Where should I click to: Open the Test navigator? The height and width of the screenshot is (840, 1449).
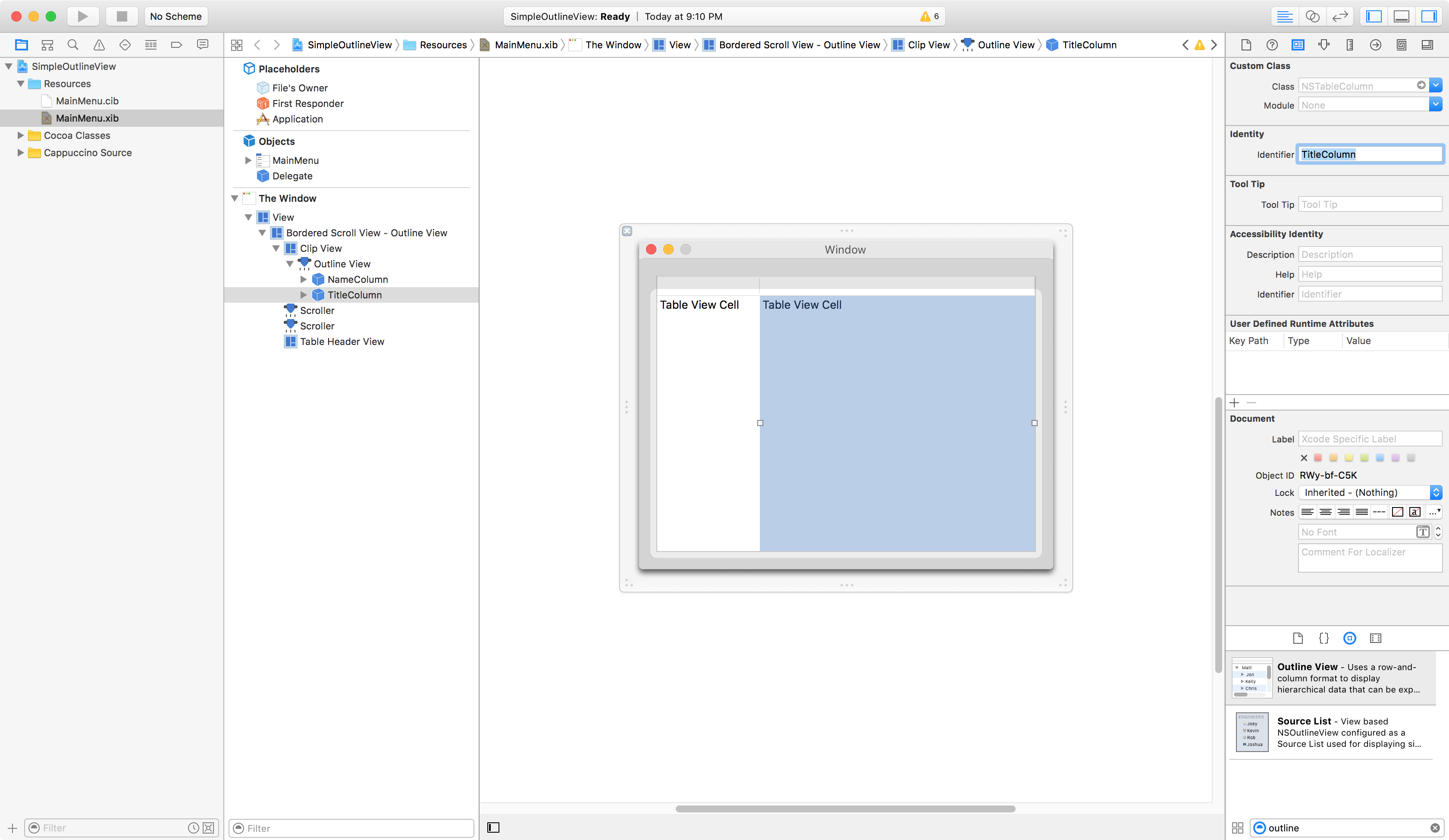coord(125,44)
